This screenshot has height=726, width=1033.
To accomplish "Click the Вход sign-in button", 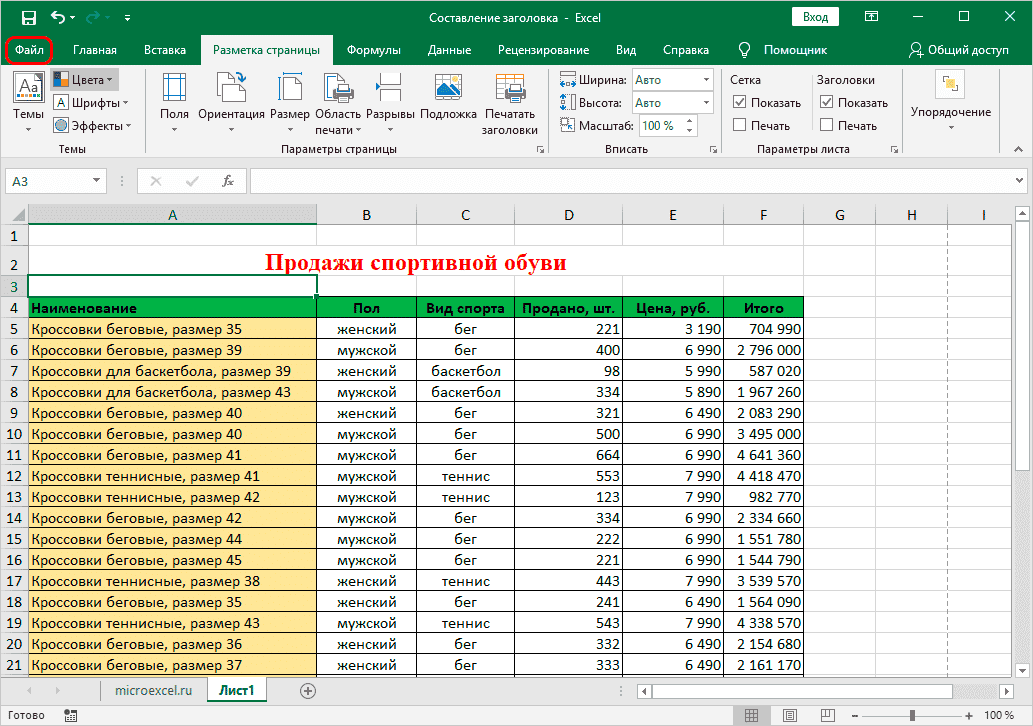I will pos(815,17).
